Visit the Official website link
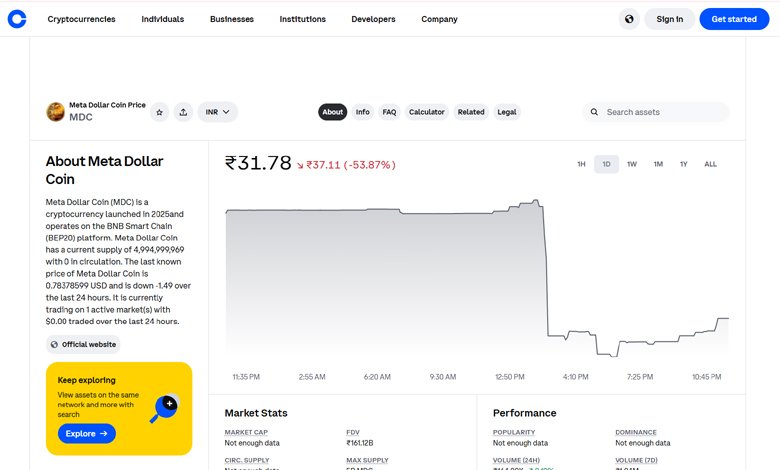 tap(83, 344)
